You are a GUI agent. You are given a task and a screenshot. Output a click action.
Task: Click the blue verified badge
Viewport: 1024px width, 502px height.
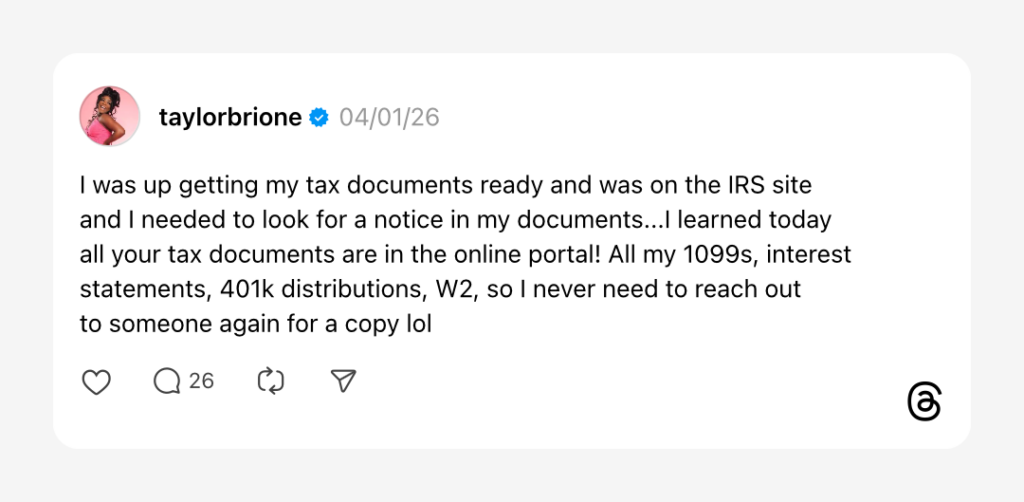pos(319,118)
